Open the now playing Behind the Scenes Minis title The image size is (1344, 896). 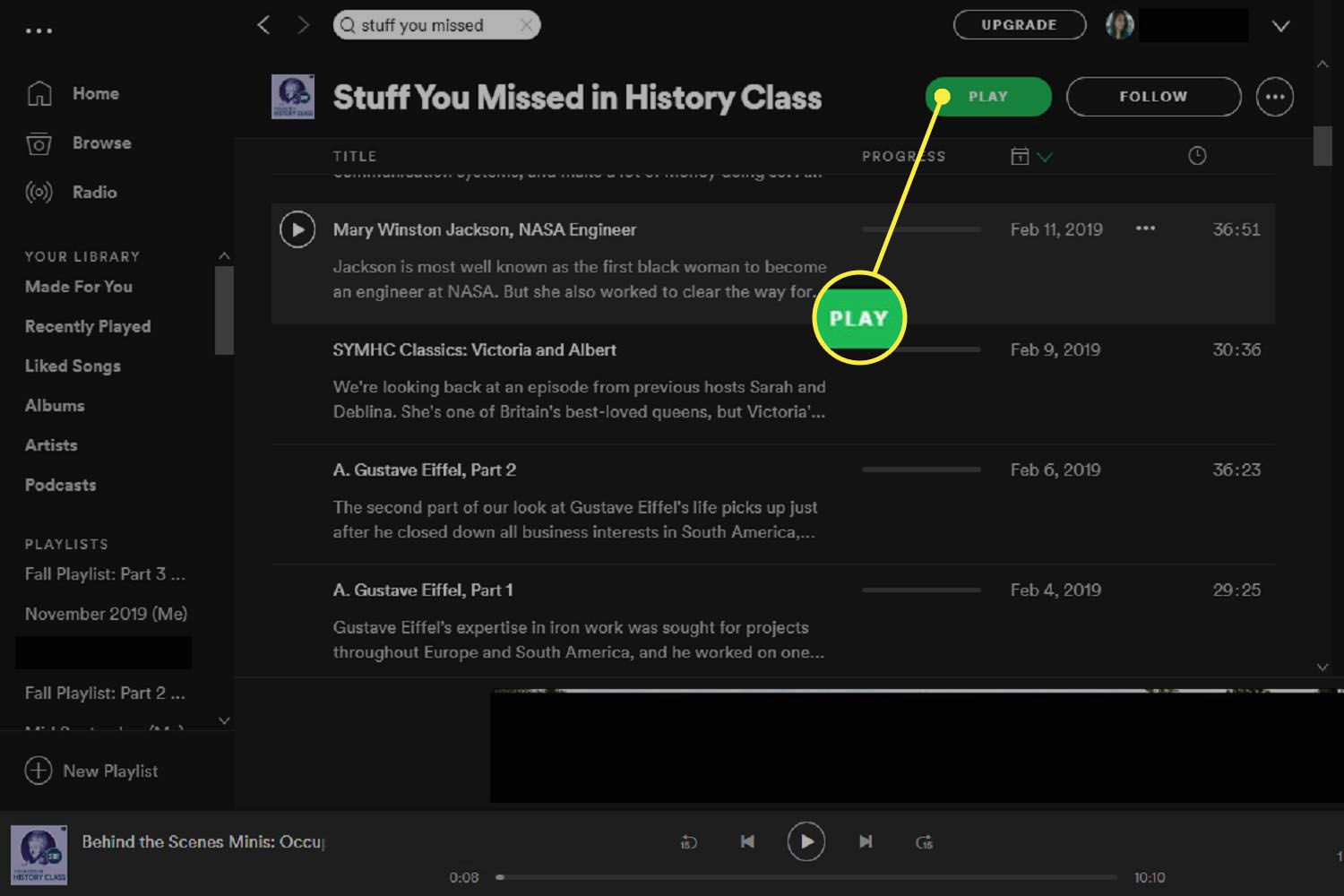203,841
